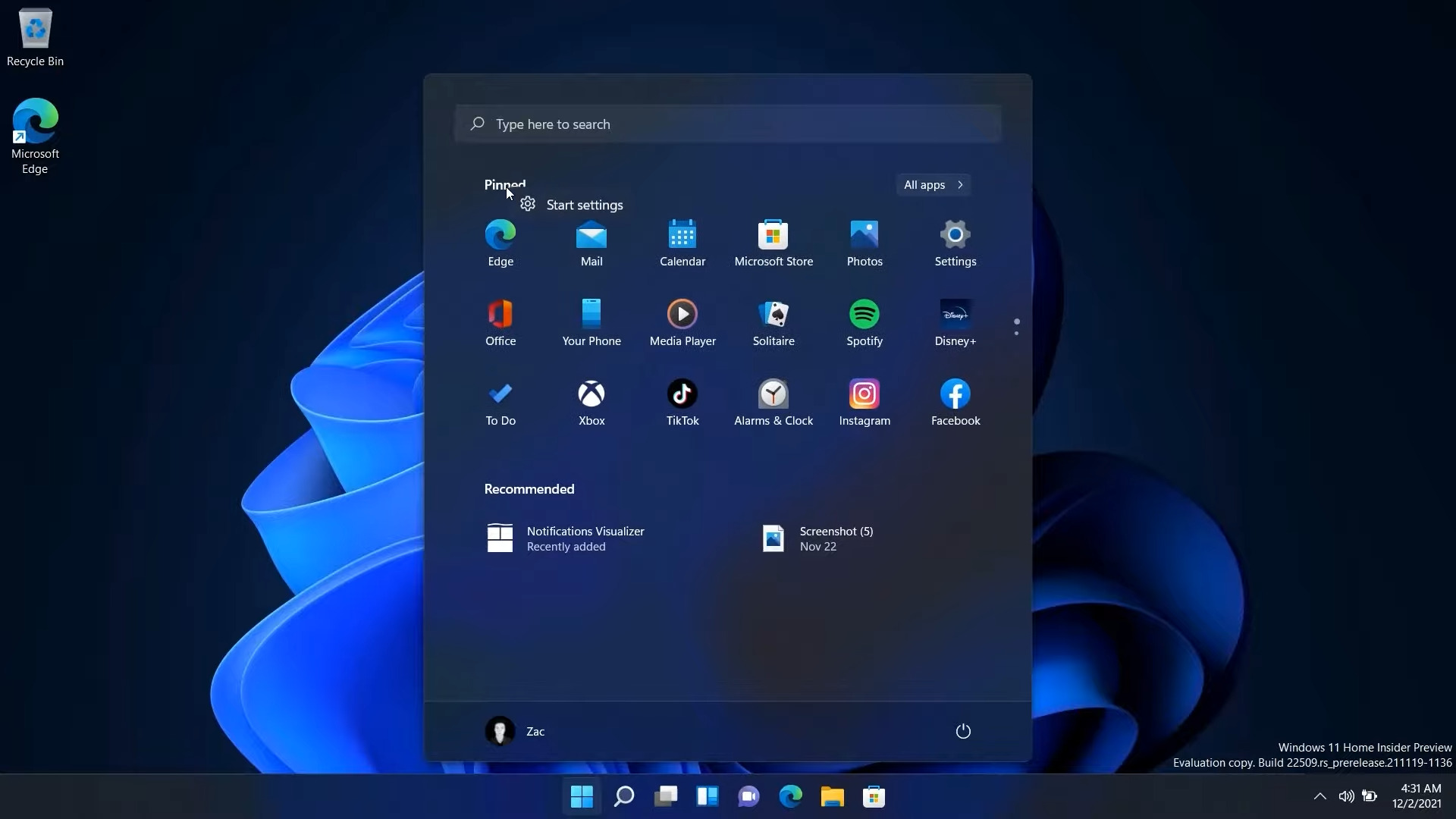Click the volume icon in system tray

[x=1346, y=796]
